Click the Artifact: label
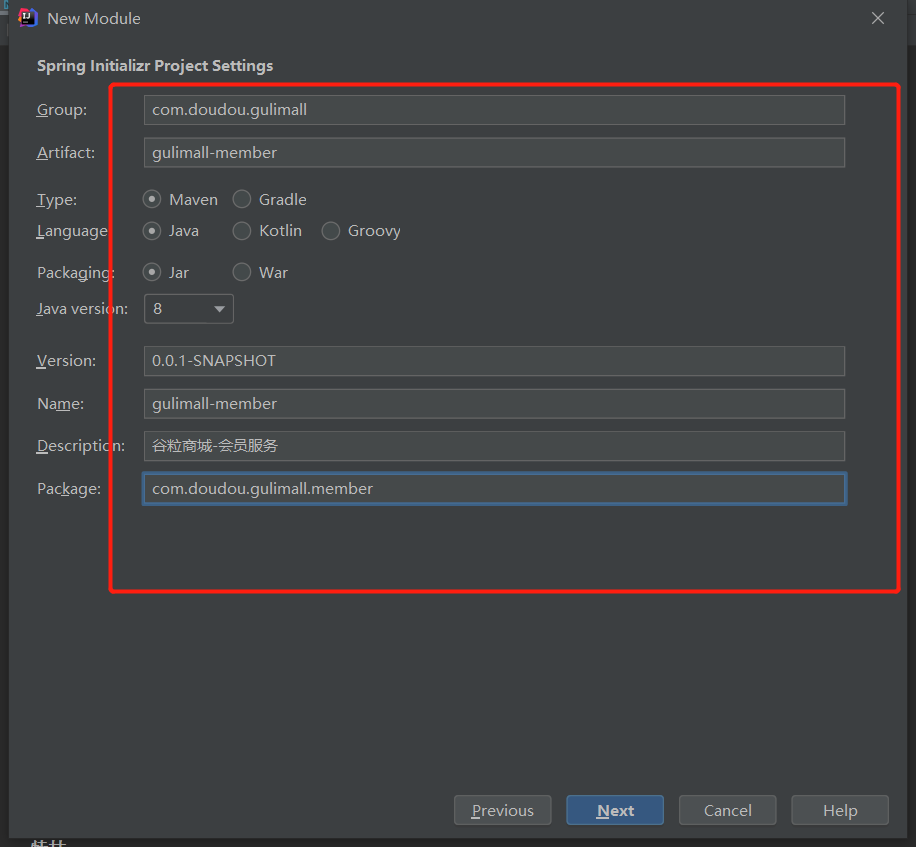 point(66,152)
